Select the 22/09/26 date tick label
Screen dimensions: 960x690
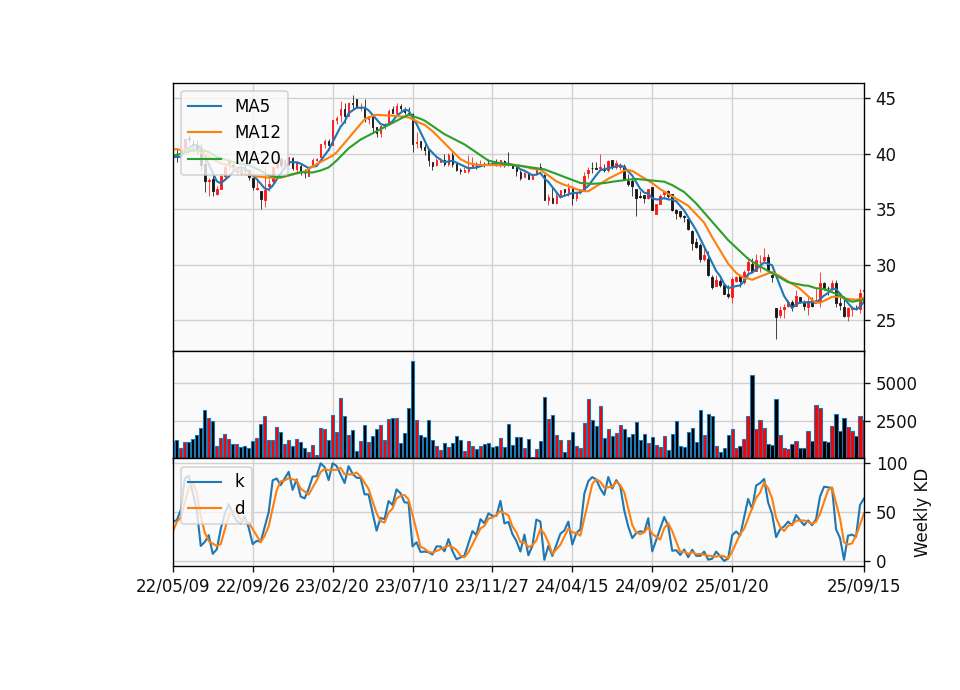click(x=253, y=586)
